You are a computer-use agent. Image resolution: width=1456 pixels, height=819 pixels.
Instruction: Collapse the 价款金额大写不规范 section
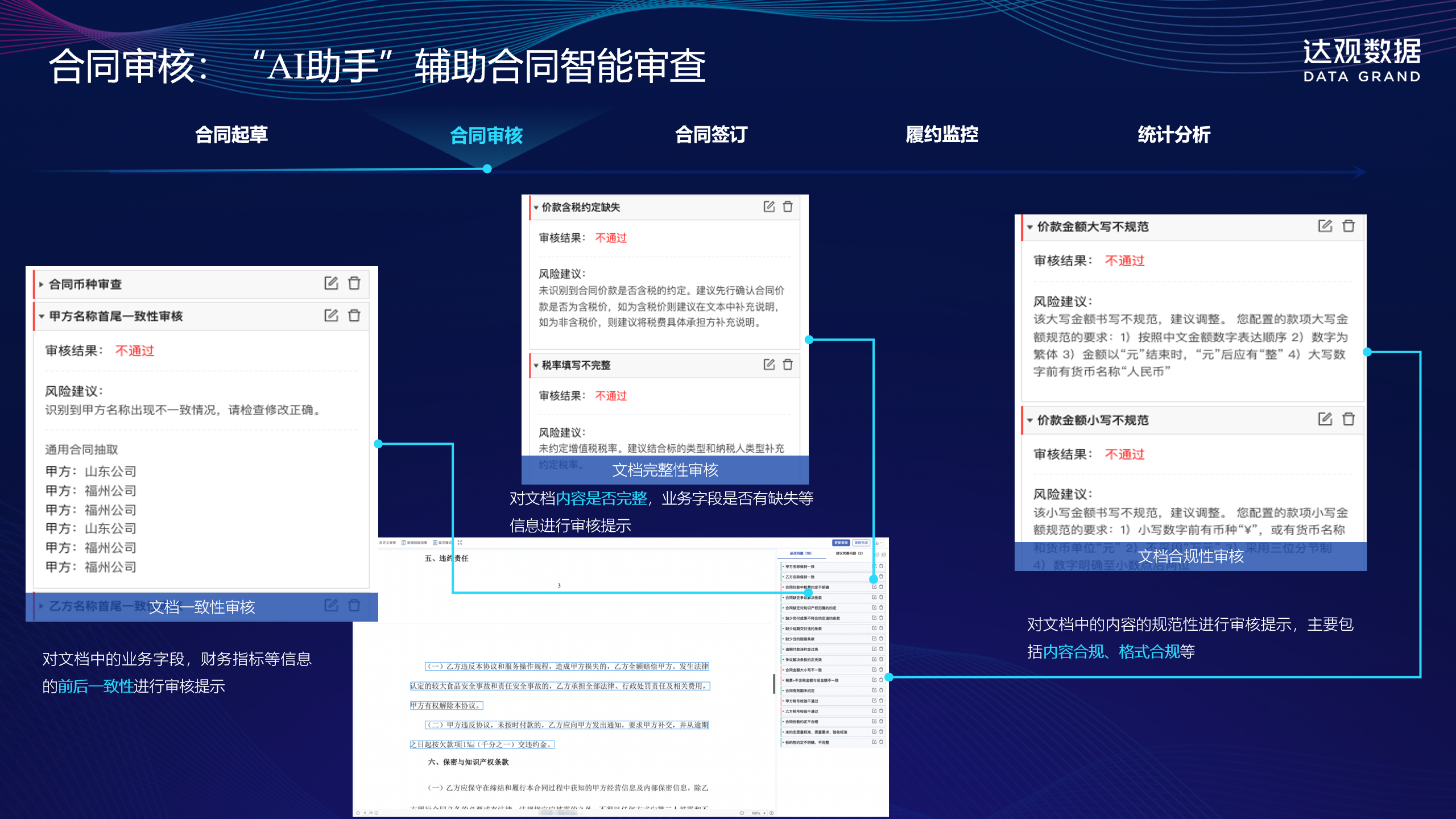click(1029, 227)
